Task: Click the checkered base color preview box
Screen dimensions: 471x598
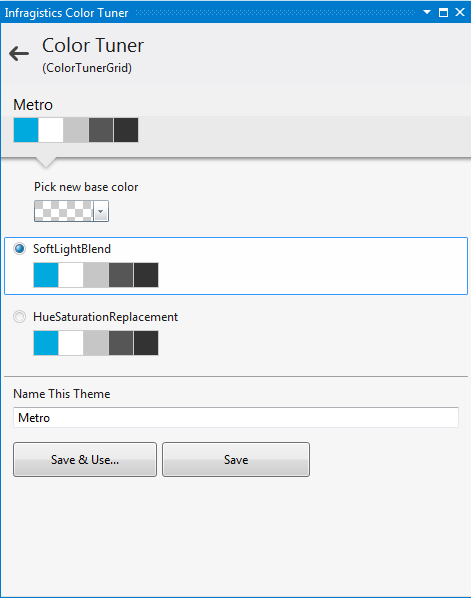Action: pos(64,211)
